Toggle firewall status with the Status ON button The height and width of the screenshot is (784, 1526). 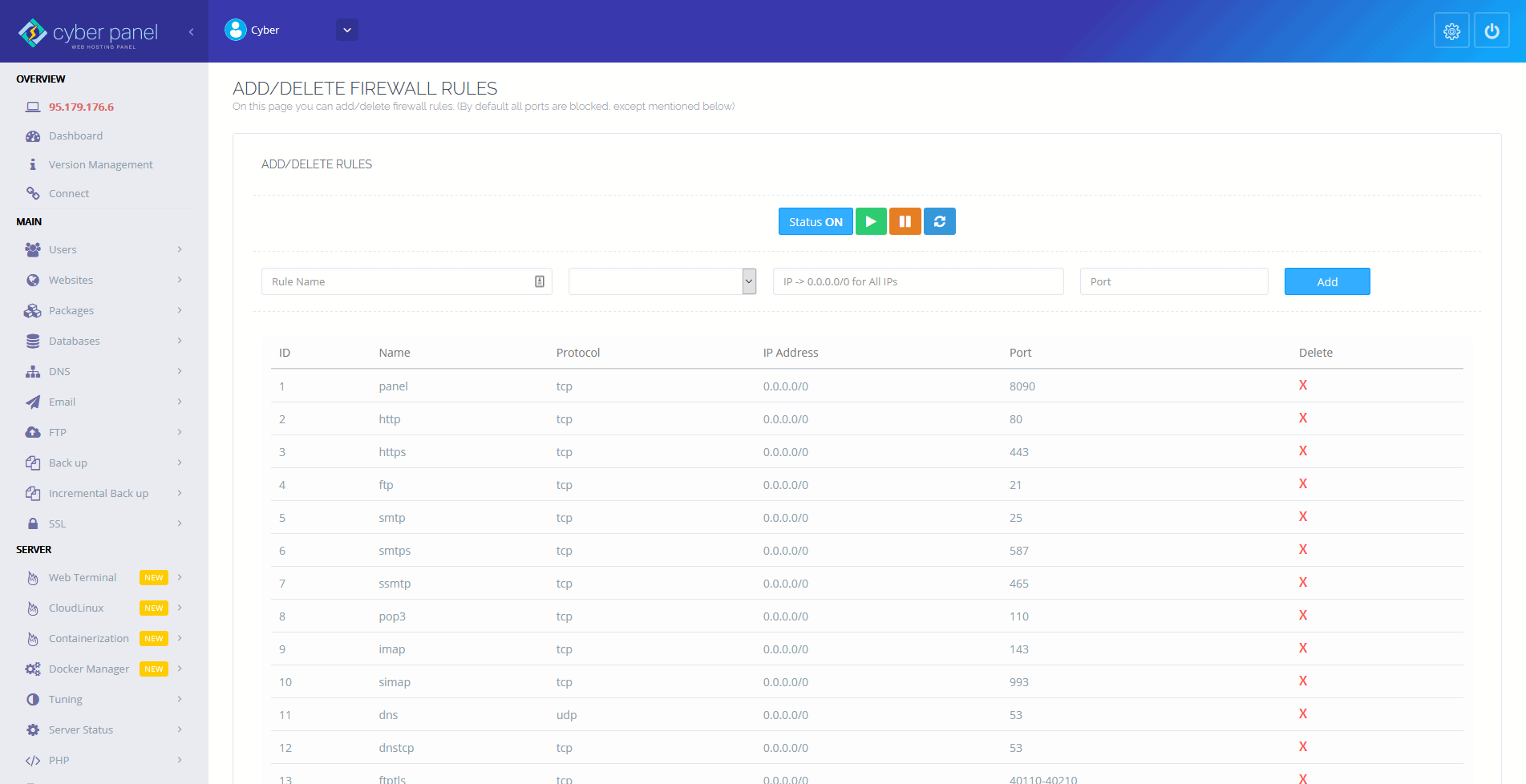pyautogui.click(x=815, y=221)
